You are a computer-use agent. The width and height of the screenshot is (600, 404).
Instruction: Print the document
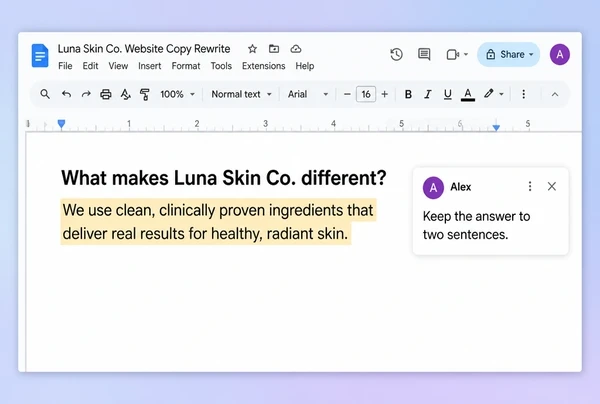106,94
